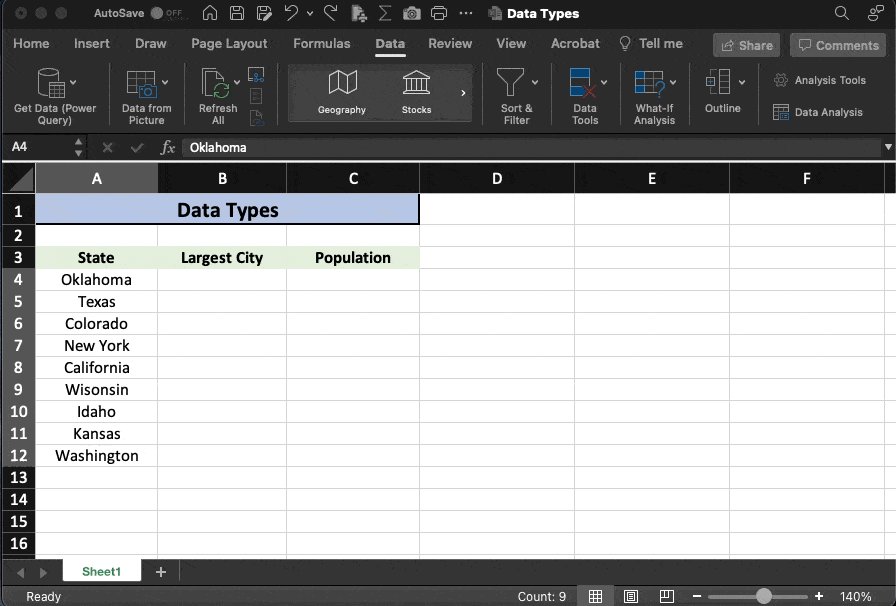
Task: Click the Tell me lightbulb box
Action: click(651, 43)
